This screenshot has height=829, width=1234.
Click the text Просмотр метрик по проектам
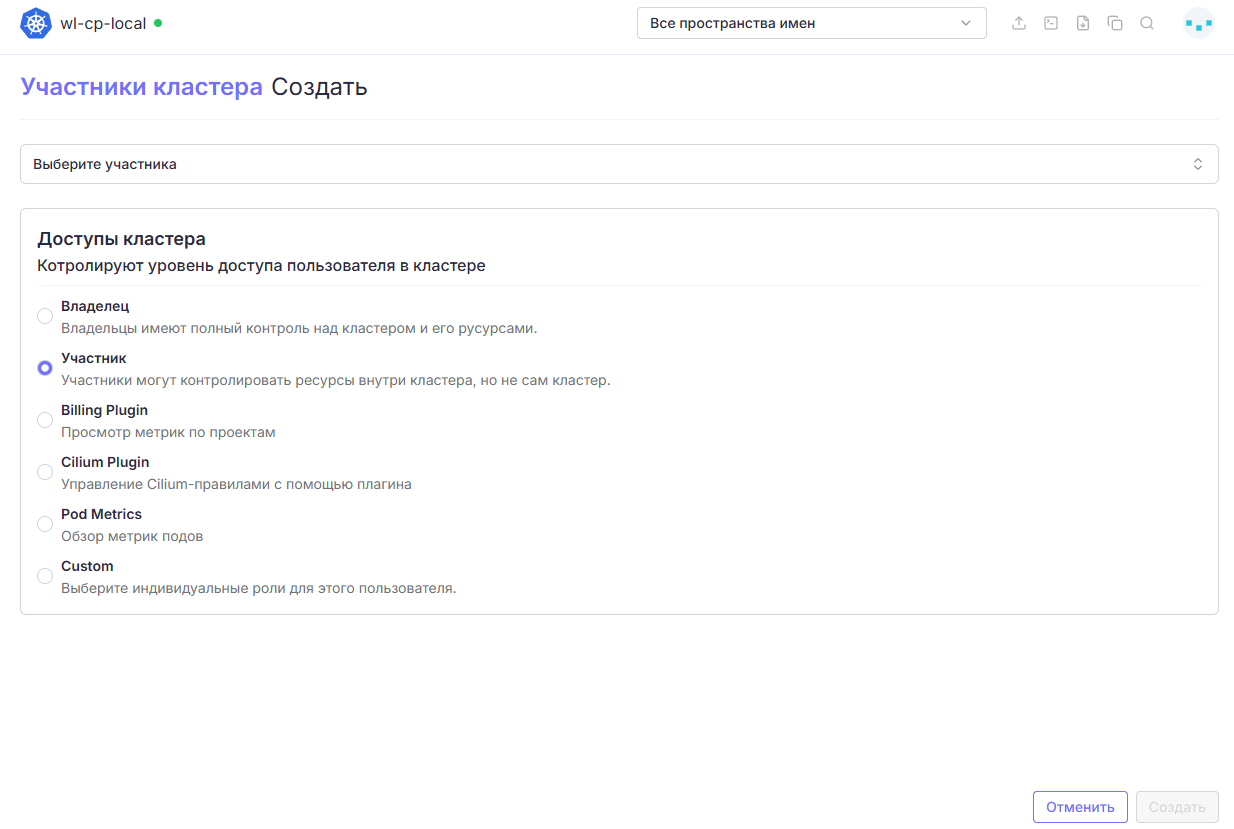click(168, 432)
